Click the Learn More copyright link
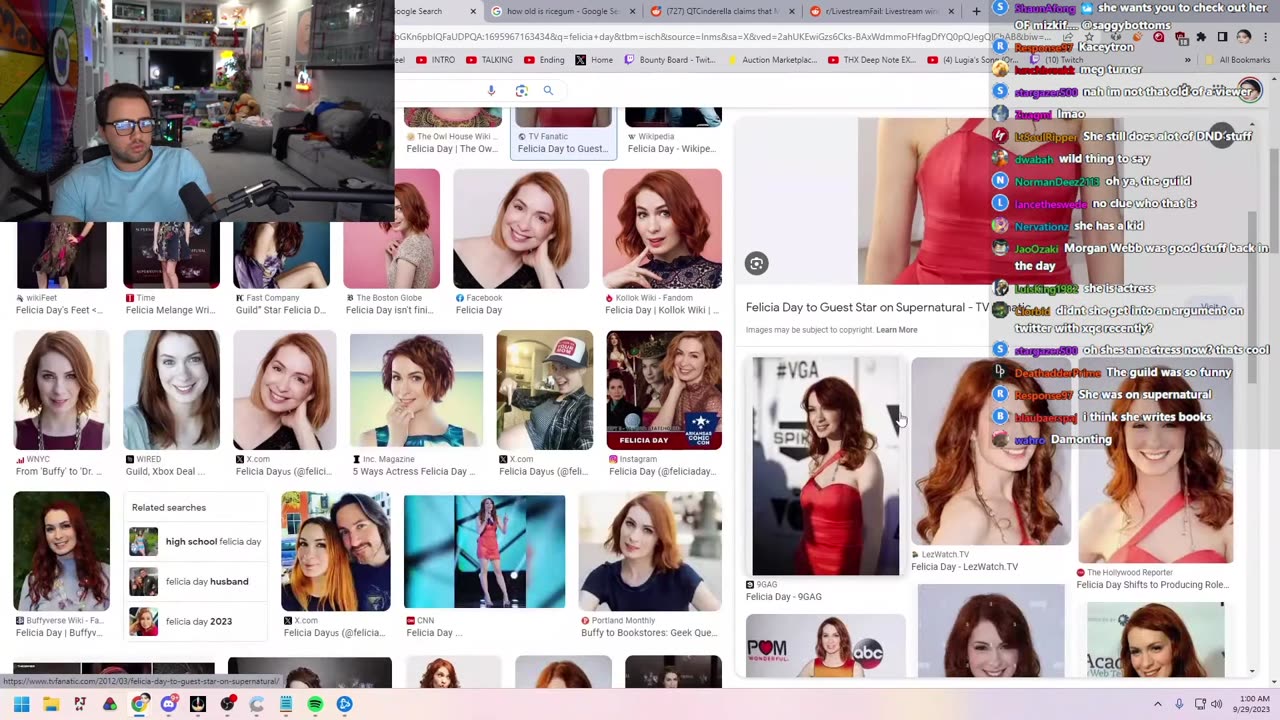Image resolution: width=1280 pixels, height=720 pixels. click(896, 330)
